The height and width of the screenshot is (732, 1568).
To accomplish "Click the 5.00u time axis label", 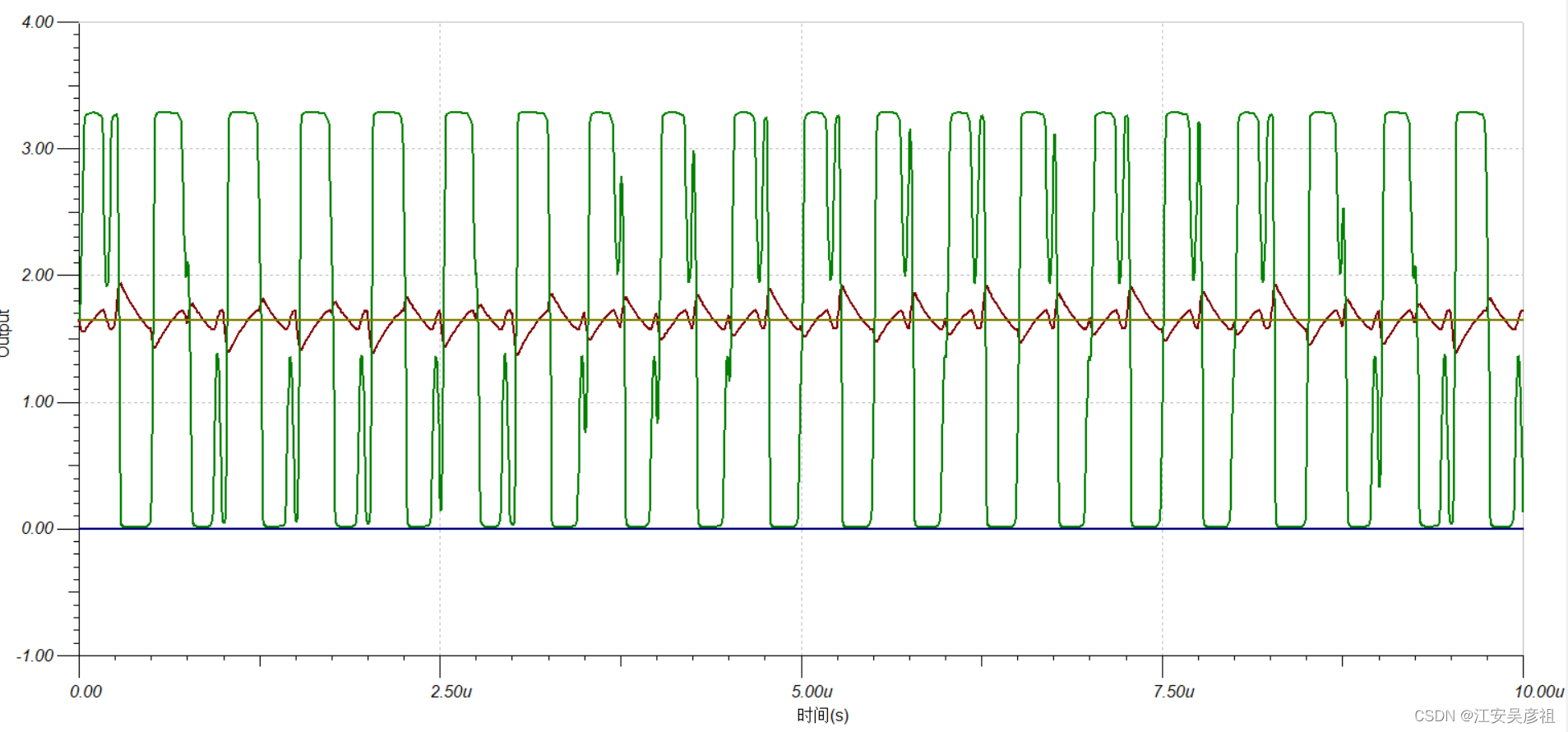I will coord(812,692).
